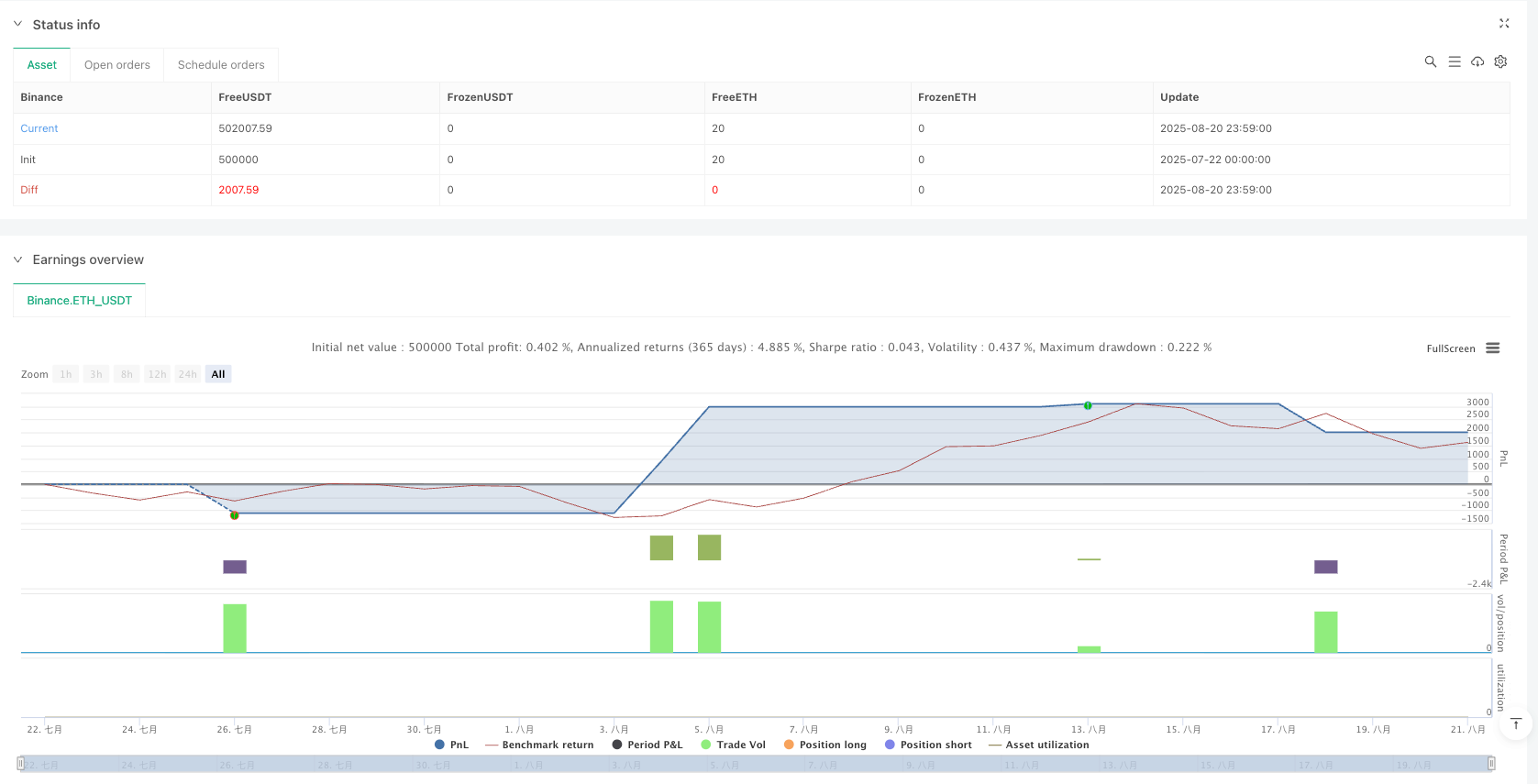Image resolution: width=1538 pixels, height=784 pixels.
Task: Click left handle of chart range slider
Action: click(21, 763)
